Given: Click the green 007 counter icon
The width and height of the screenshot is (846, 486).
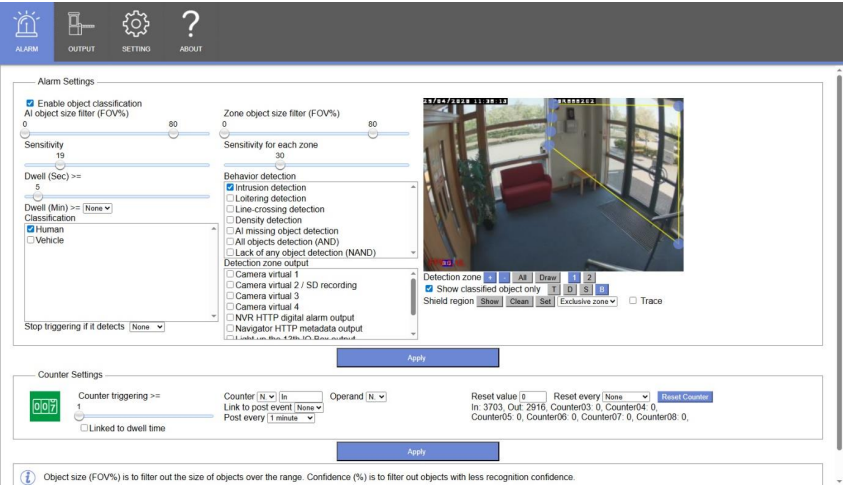Looking at the screenshot, I should click(45, 406).
